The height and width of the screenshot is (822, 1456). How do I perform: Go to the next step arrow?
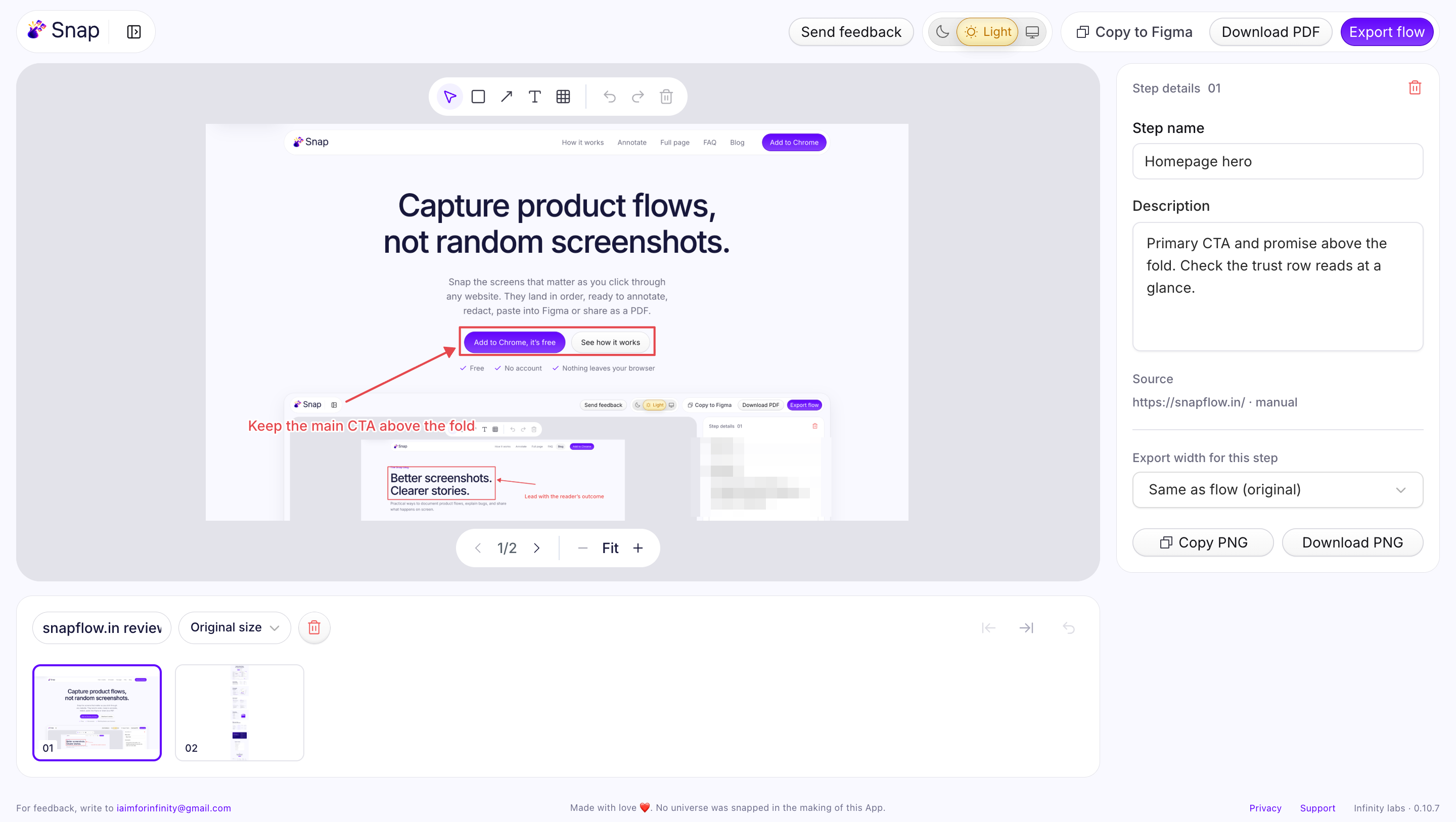click(537, 548)
